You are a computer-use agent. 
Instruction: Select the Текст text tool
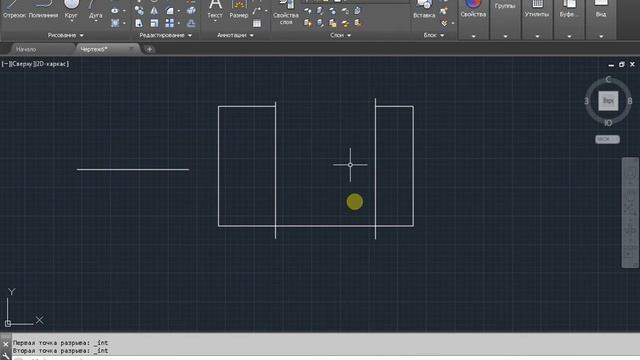point(215,10)
